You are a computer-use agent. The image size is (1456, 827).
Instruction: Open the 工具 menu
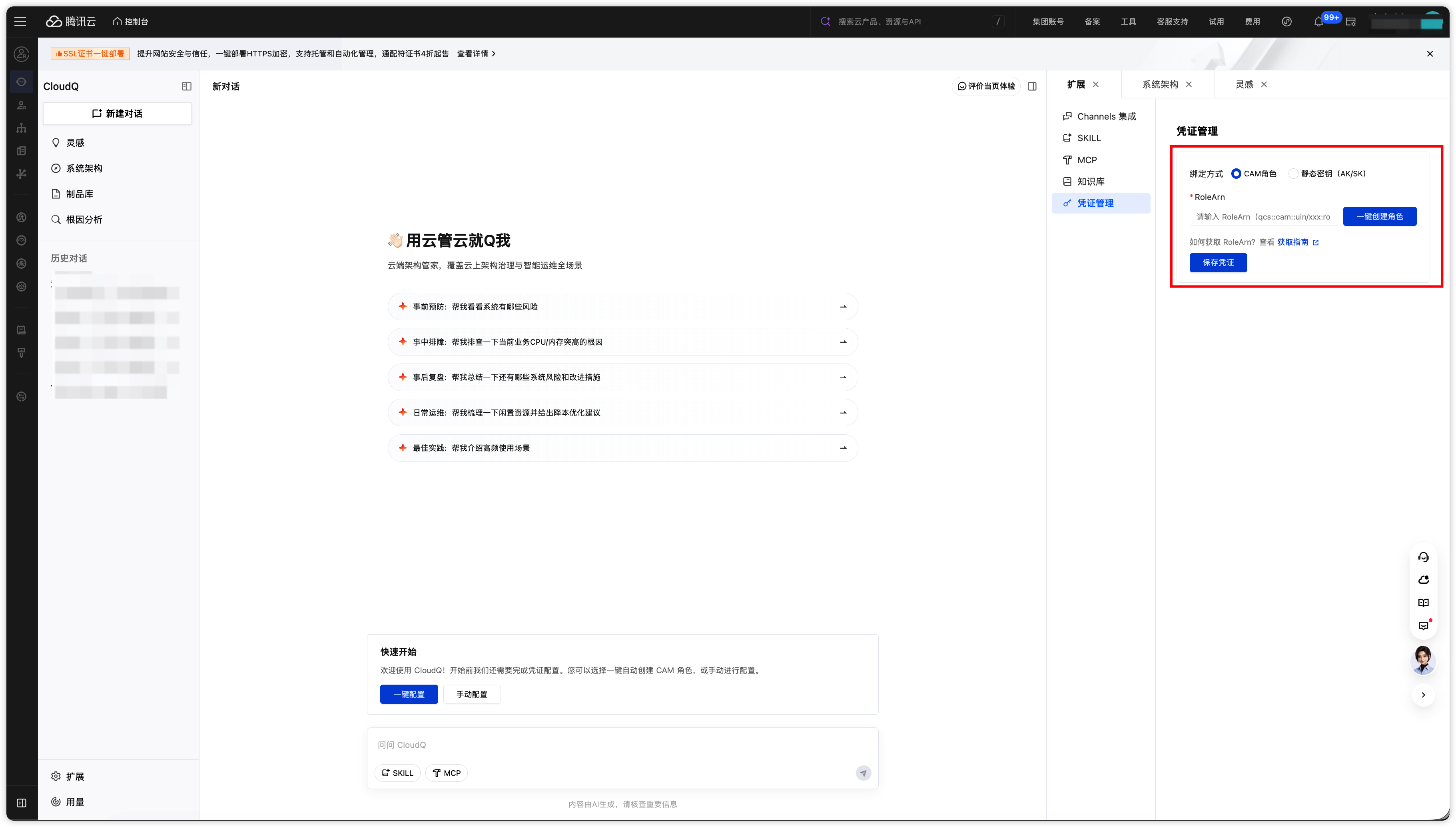[x=1129, y=22]
